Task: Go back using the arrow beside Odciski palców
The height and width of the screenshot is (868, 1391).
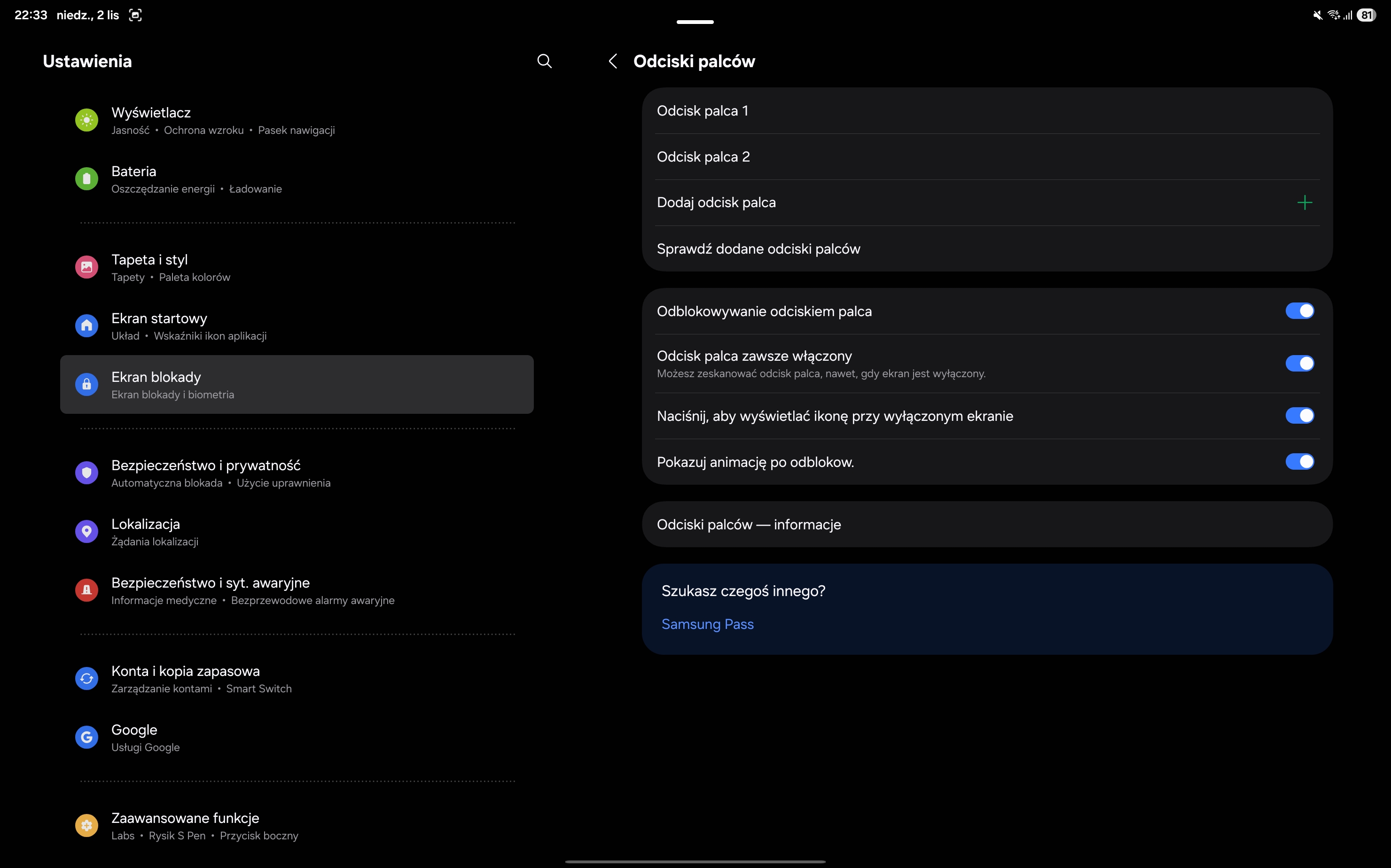Action: click(x=613, y=61)
